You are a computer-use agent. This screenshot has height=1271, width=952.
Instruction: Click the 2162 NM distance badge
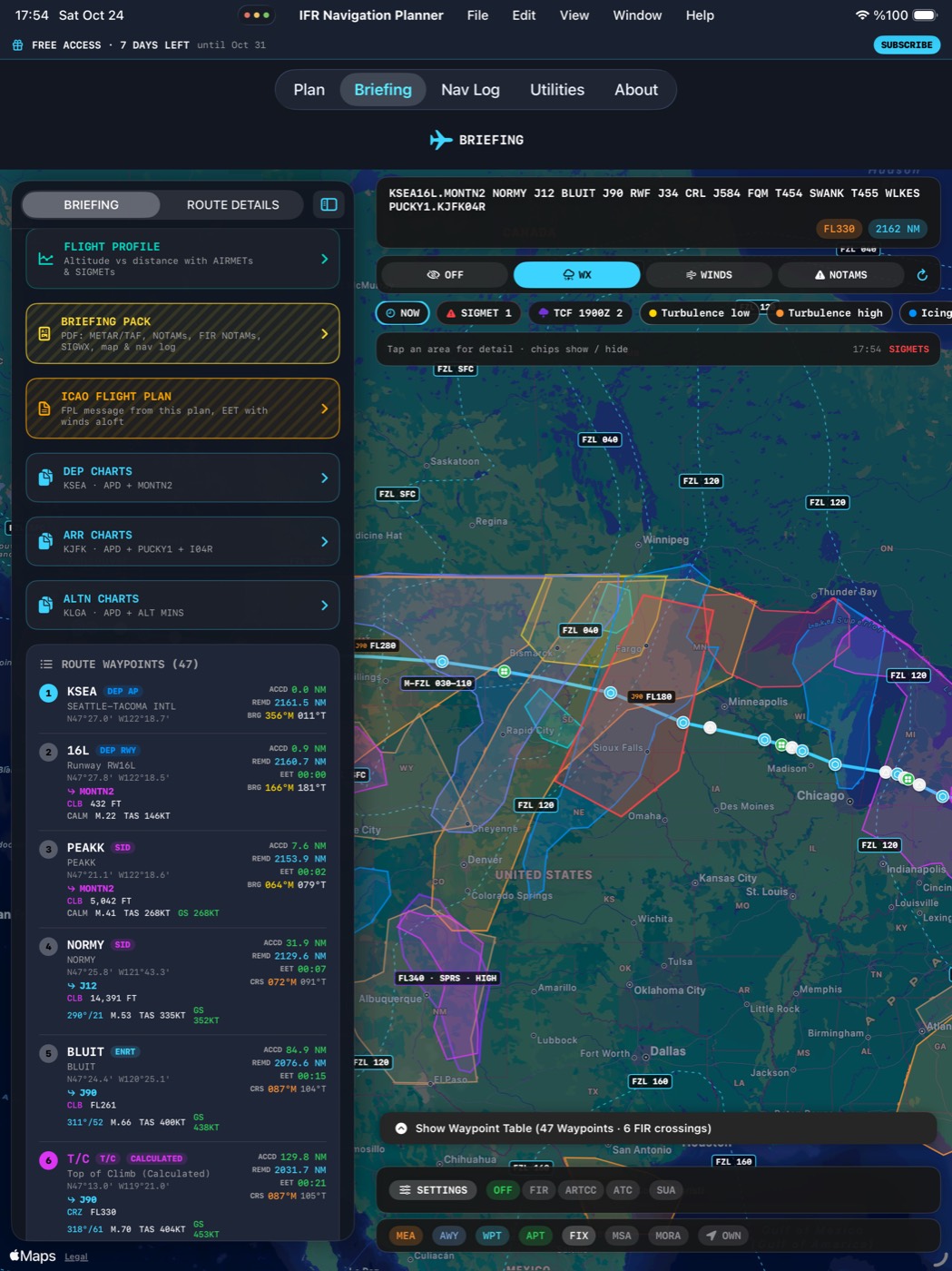897,229
